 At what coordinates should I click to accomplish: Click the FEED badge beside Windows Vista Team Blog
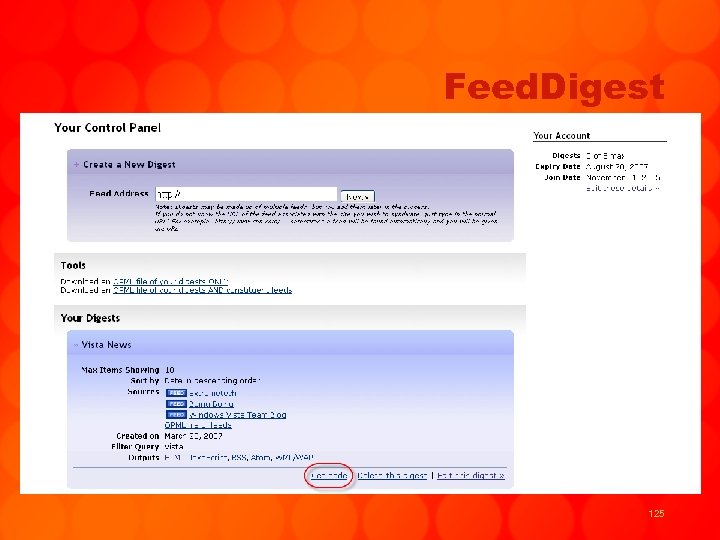(176, 415)
